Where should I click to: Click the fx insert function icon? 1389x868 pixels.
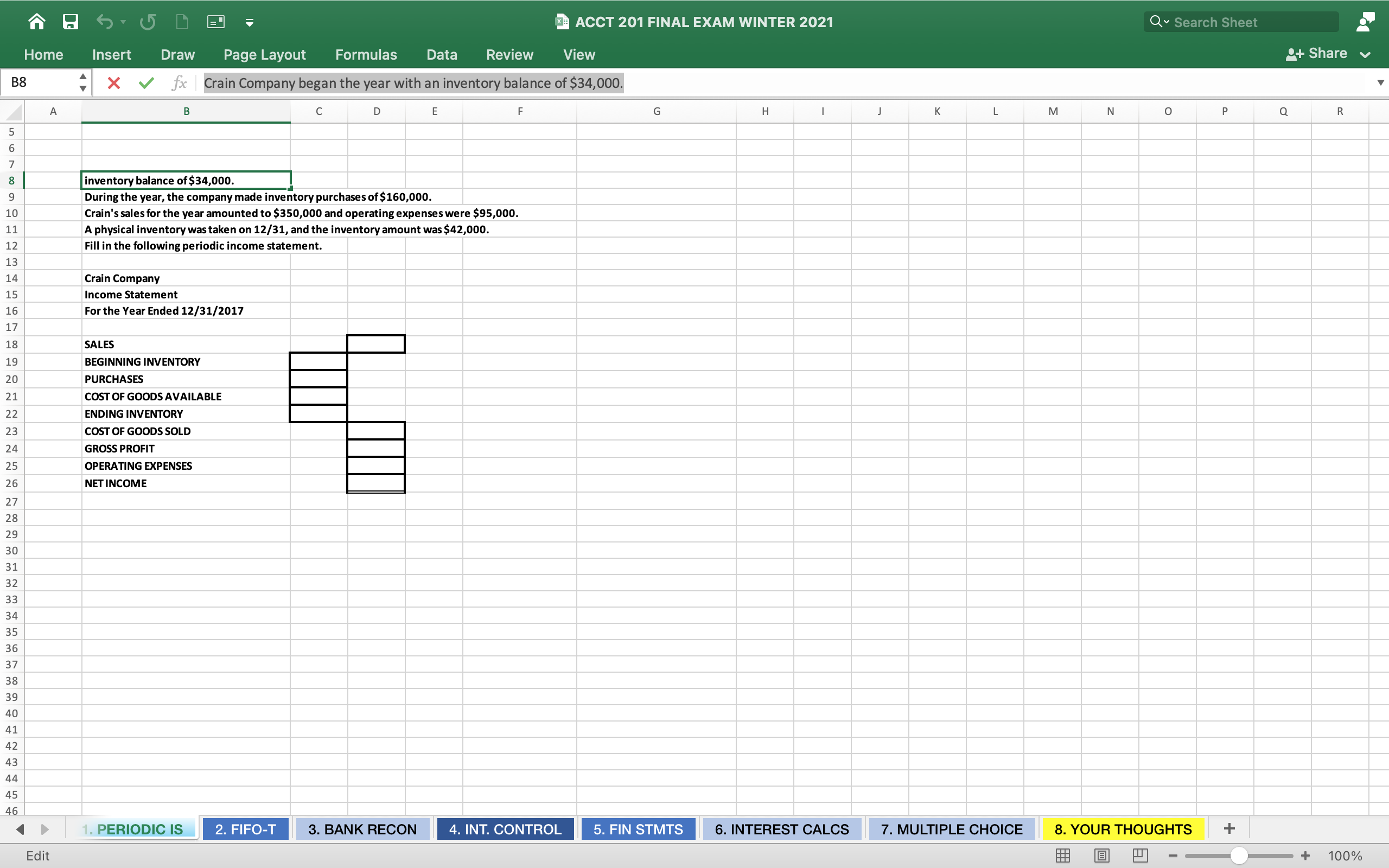pyautogui.click(x=179, y=83)
